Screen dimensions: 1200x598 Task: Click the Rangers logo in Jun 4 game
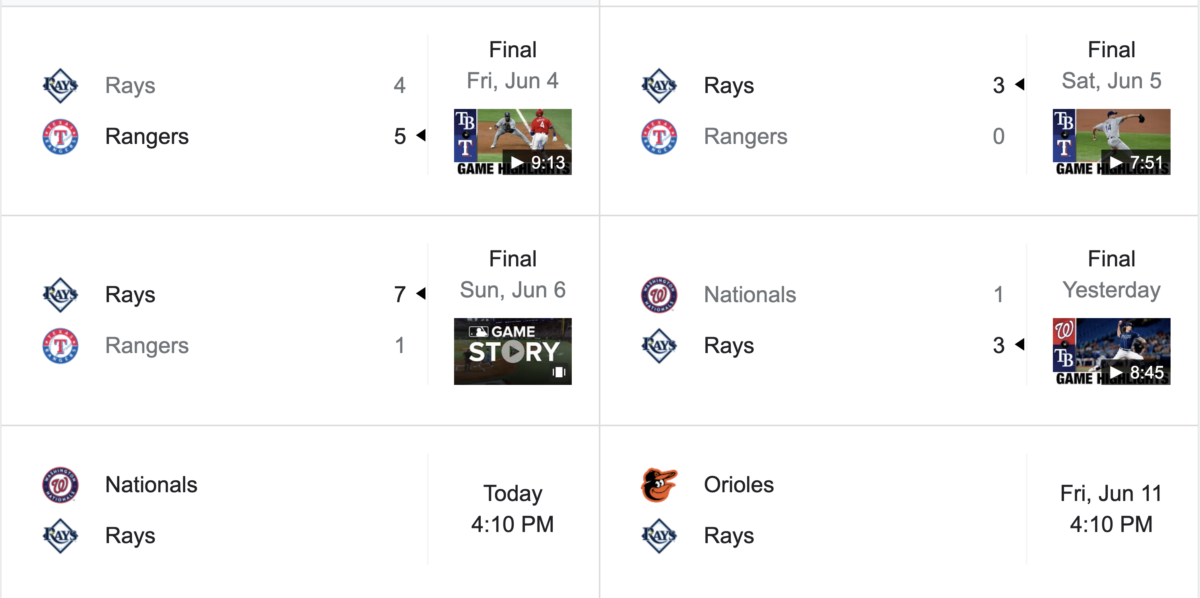point(60,137)
